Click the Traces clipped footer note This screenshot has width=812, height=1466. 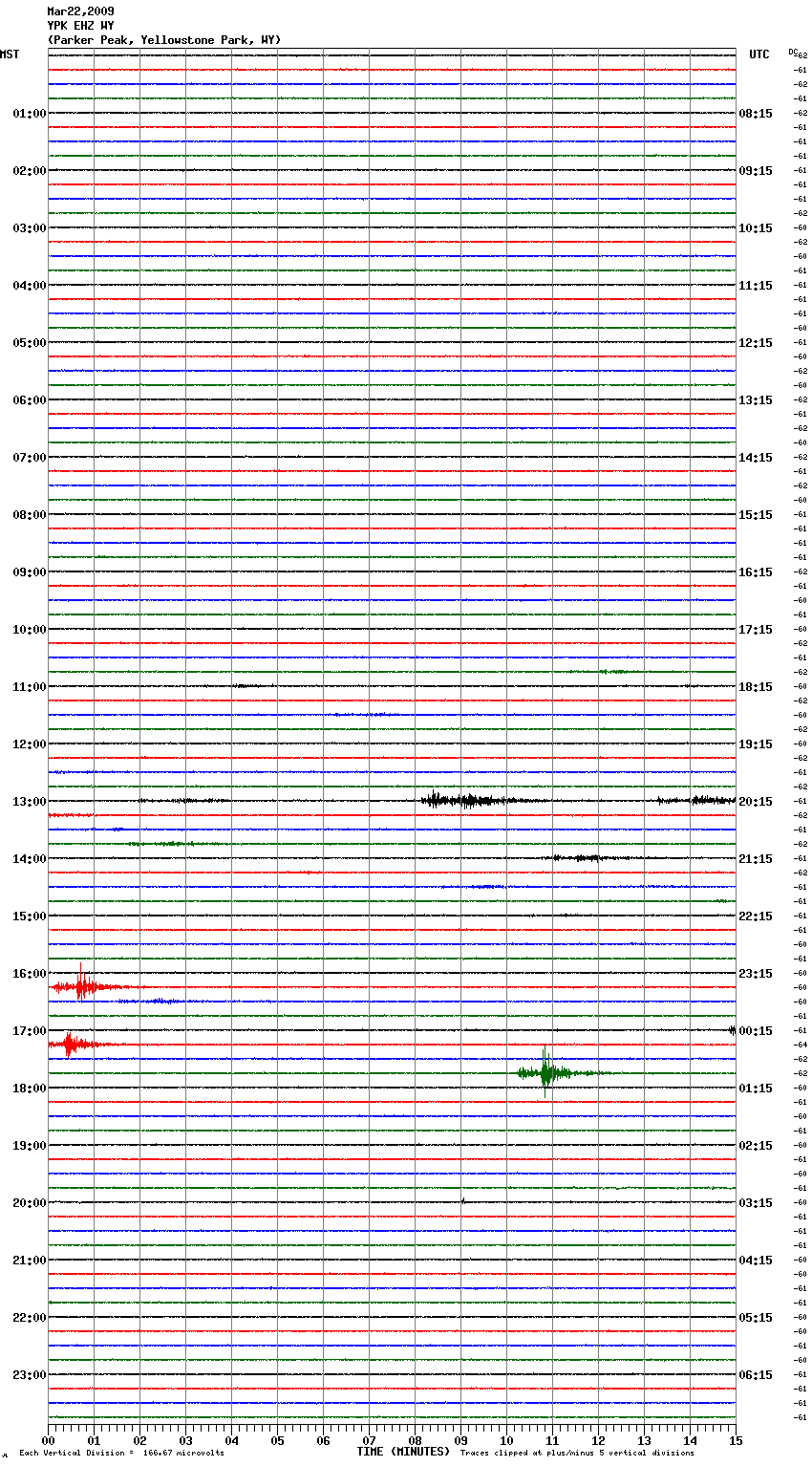577,1454
